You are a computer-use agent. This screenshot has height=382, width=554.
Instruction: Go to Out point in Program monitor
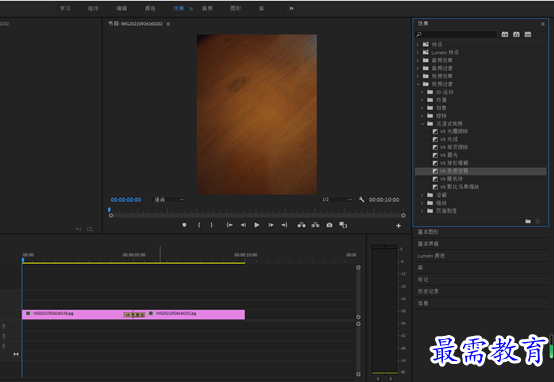click(284, 225)
